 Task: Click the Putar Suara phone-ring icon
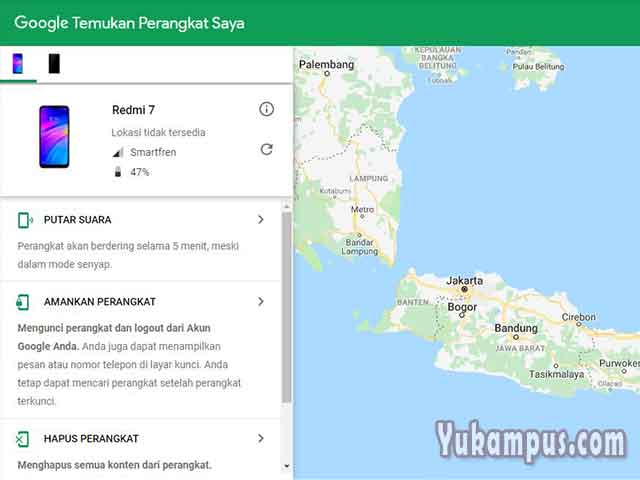pos(25,220)
